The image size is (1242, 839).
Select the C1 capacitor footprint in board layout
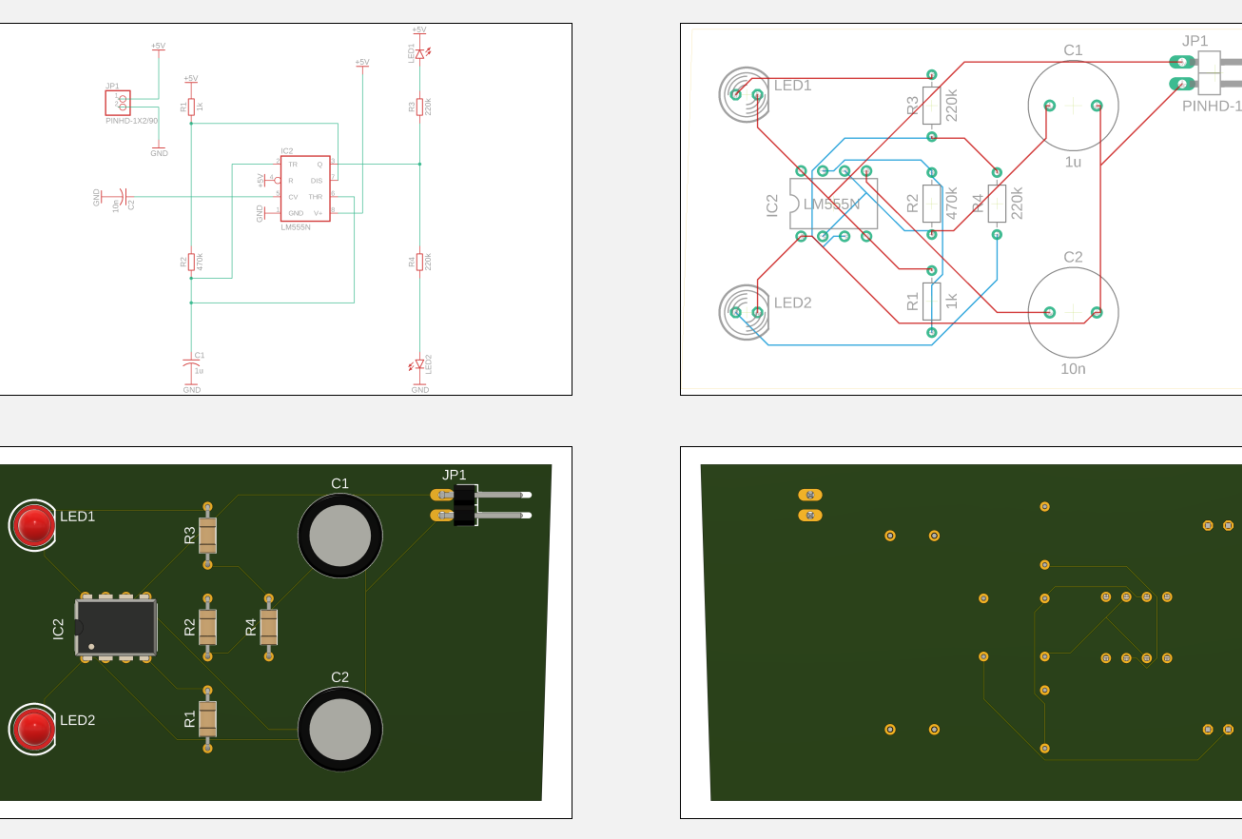1073,105
